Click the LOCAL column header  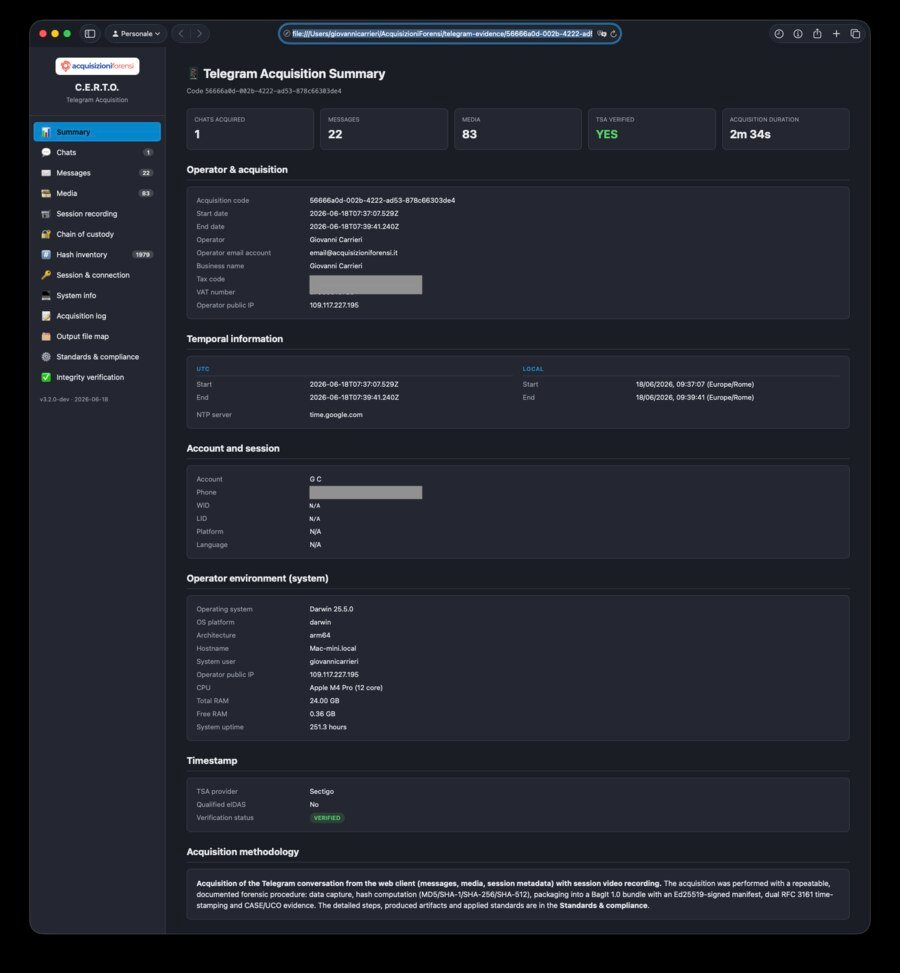click(x=533, y=369)
